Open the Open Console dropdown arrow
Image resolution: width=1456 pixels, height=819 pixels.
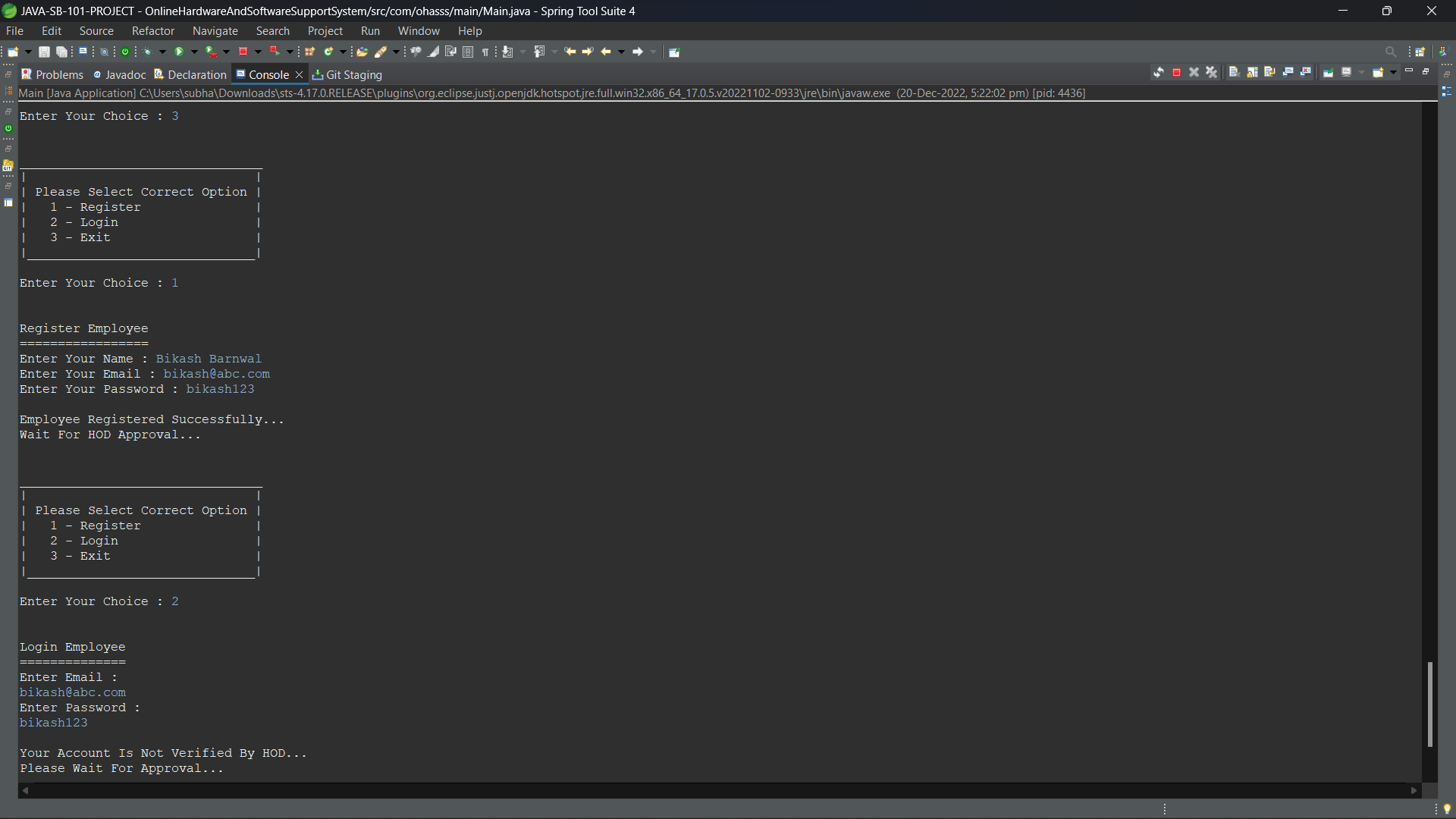click(x=1393, y=73)
